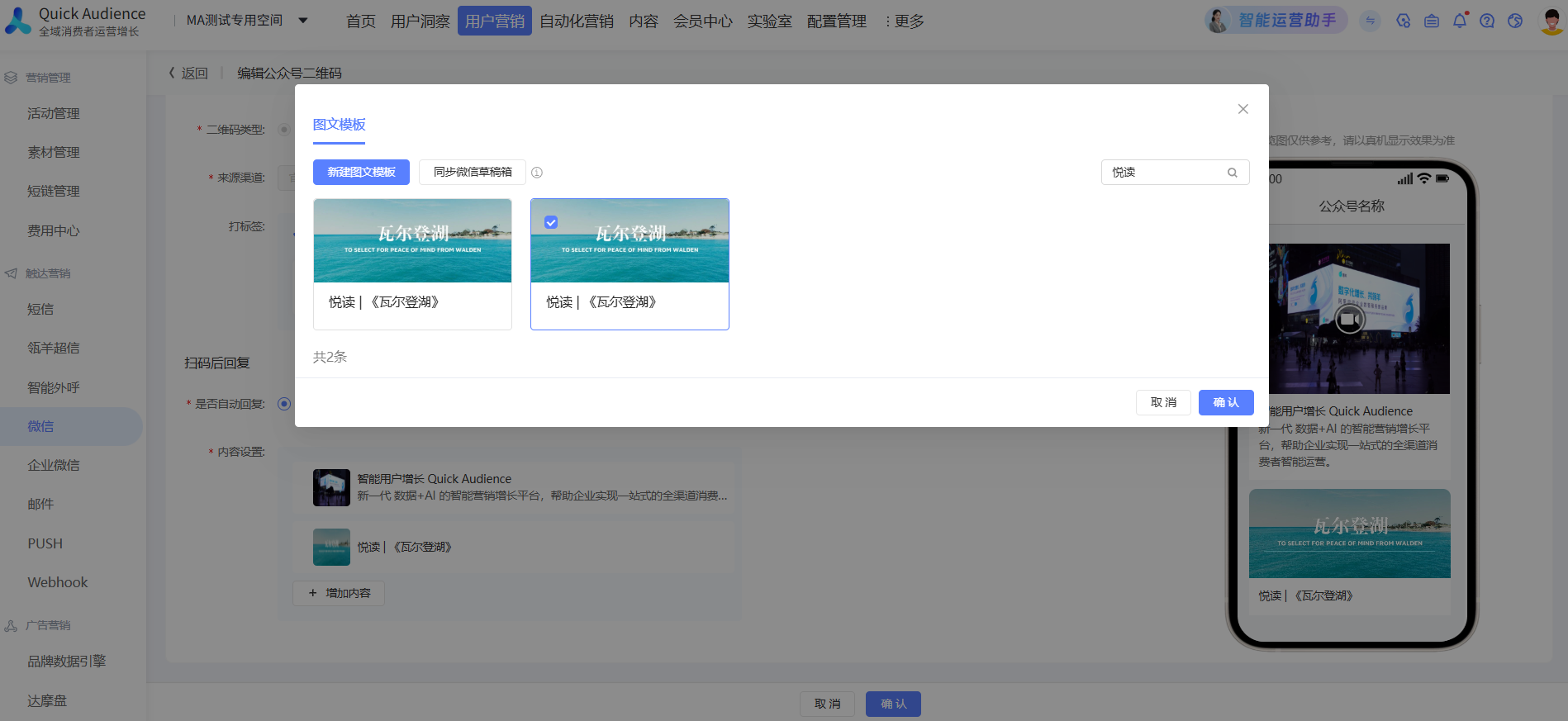Click the 新建图文模板 button
Screen dimensions: 1568x721
[x=361, y=172]
